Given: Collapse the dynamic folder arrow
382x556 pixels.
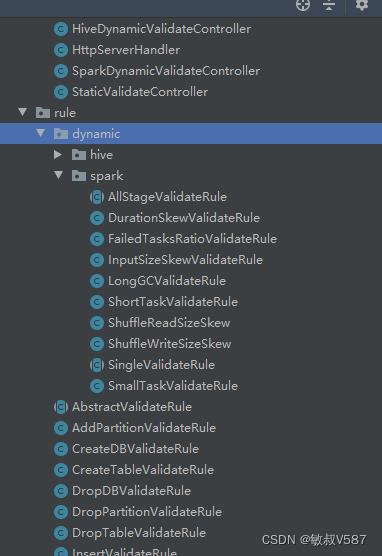Looking at the screenshot, I should pyautogui.click(x=41, y=133).
